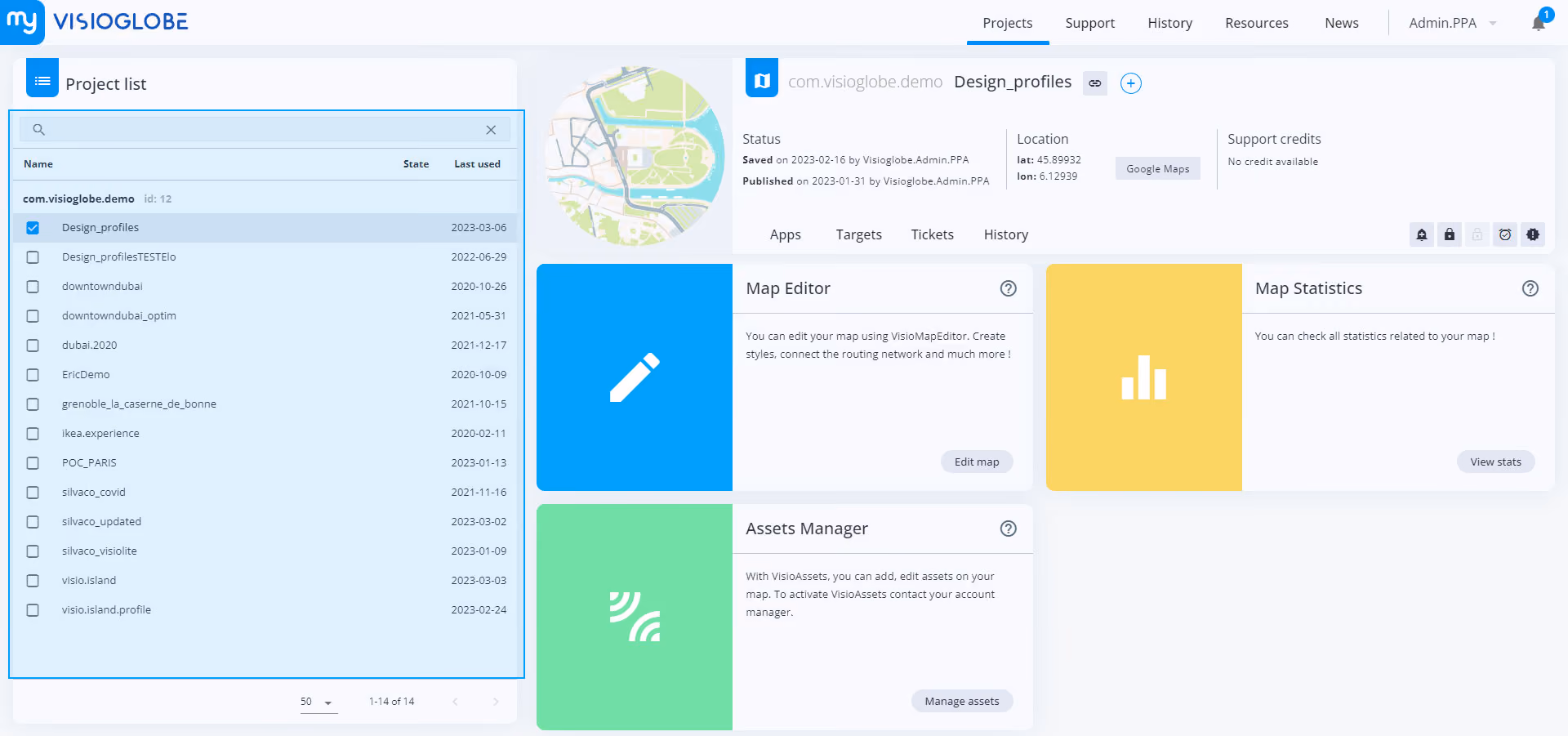Open the Projects menu

click(1008, 23)
